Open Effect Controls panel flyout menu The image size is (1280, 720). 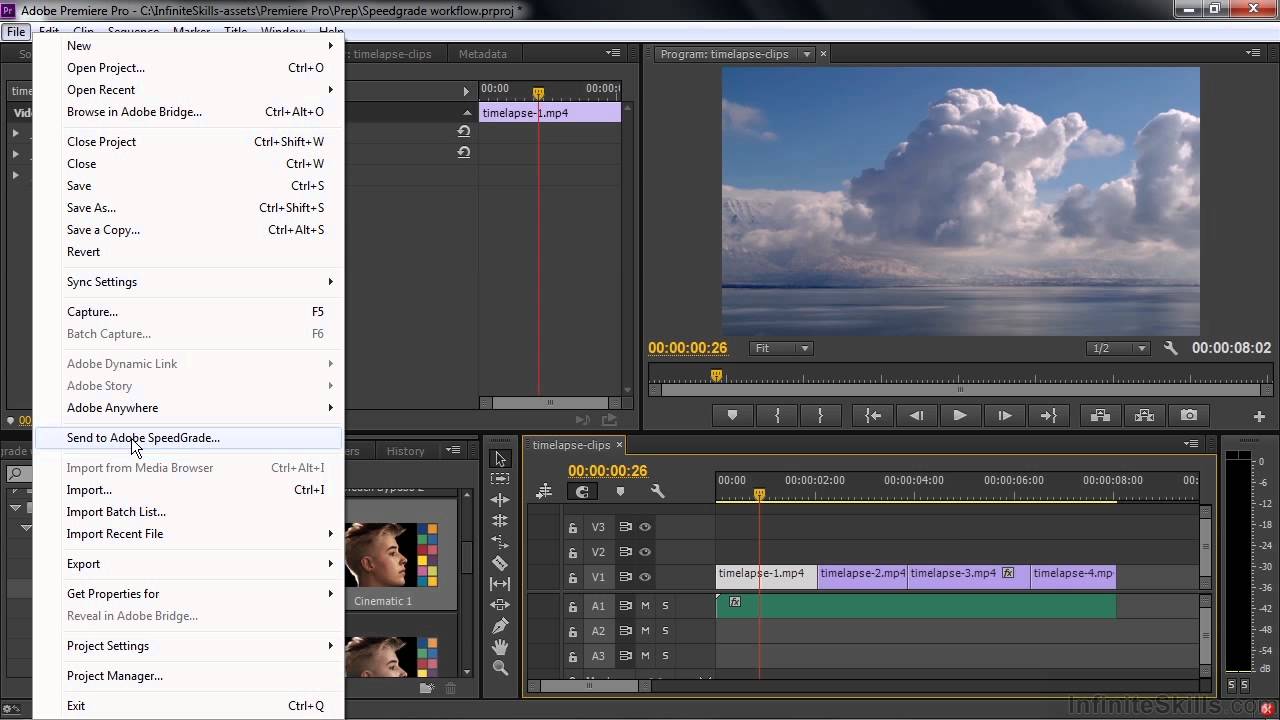(x=612, y=53)
